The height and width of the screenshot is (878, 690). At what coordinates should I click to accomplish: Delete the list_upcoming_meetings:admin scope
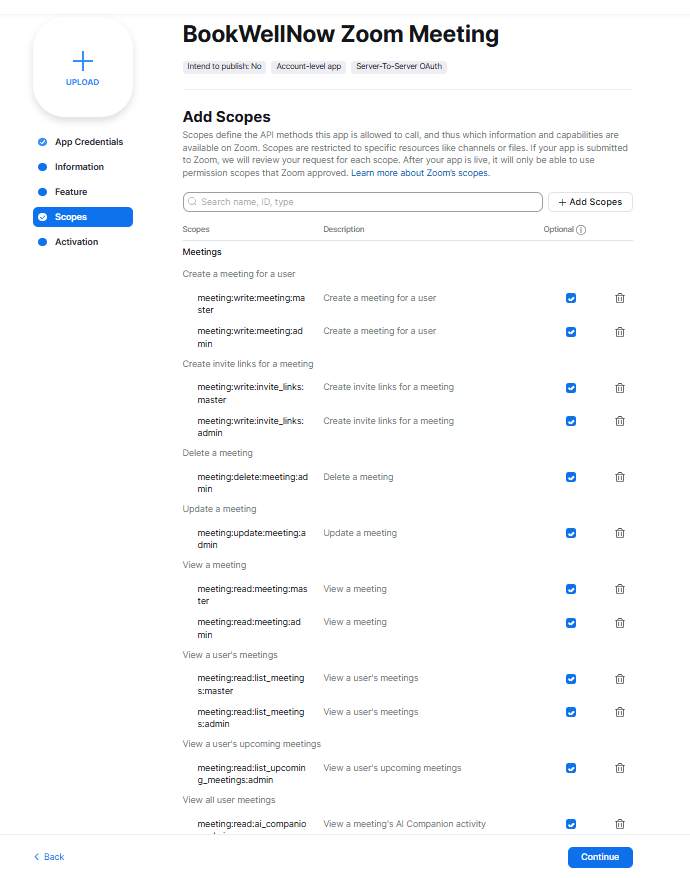click(619, 768)
